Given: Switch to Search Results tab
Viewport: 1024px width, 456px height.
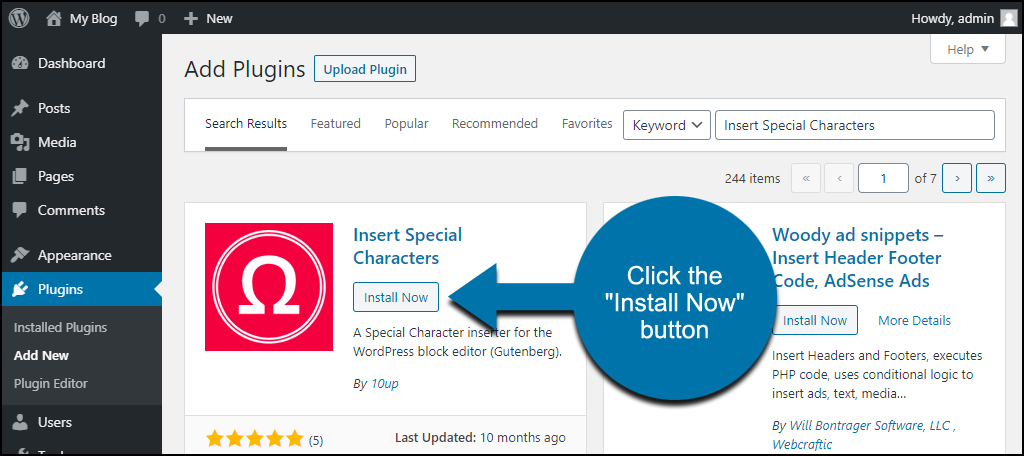Looking at the screenshot, I should click(x=246, y=123).
